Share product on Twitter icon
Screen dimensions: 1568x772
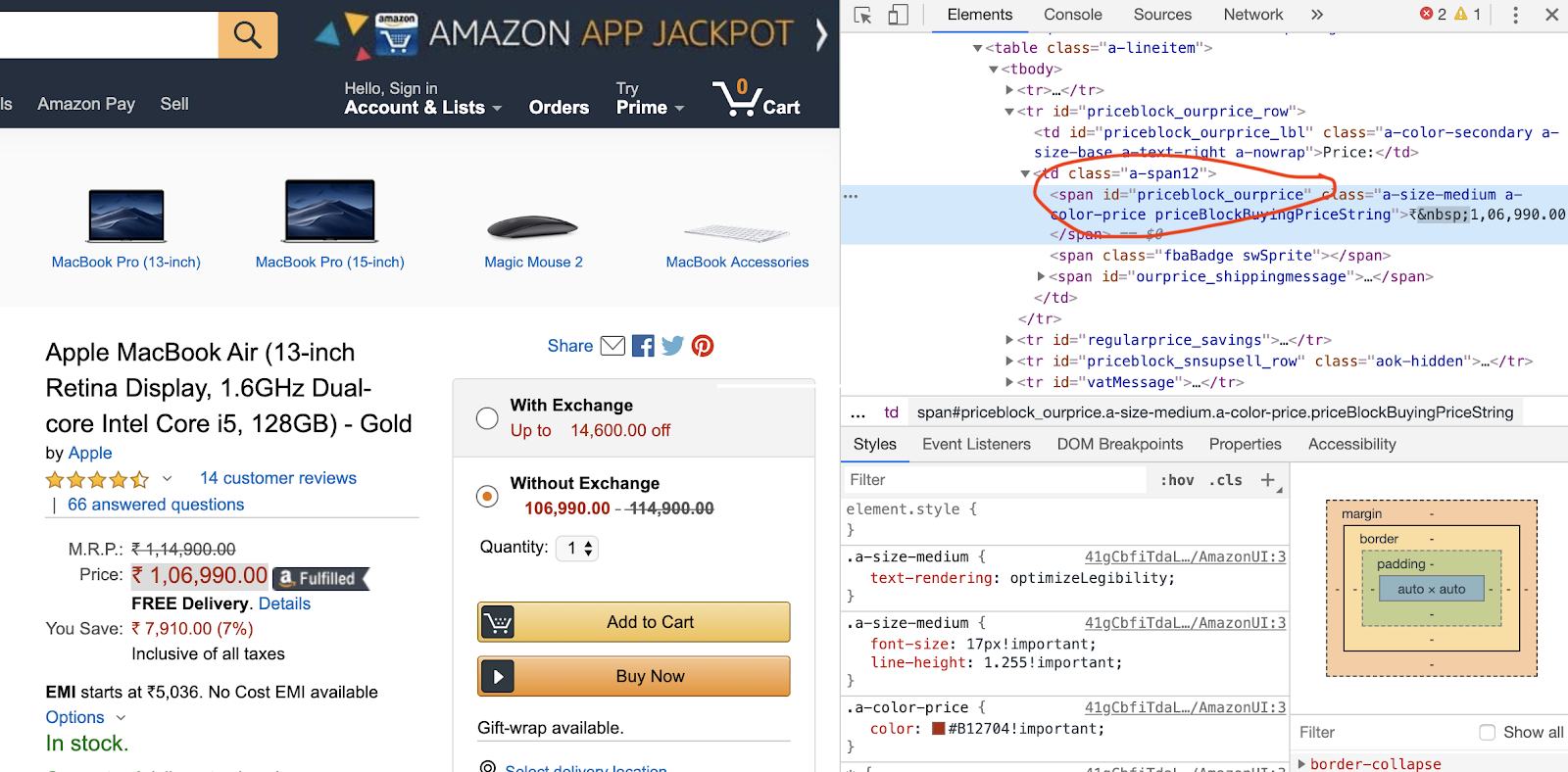click(x=672, y=346)
